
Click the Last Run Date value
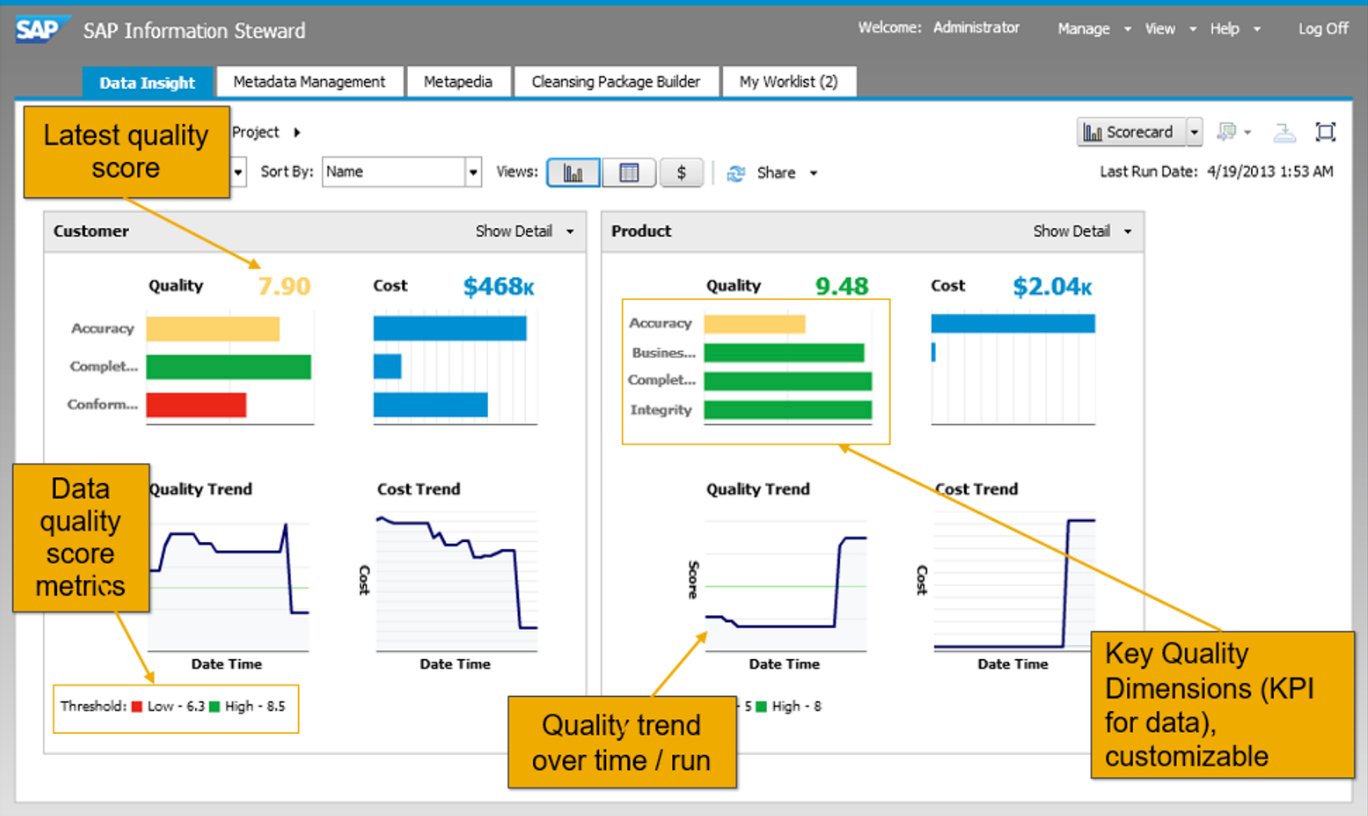point(1269,172)
